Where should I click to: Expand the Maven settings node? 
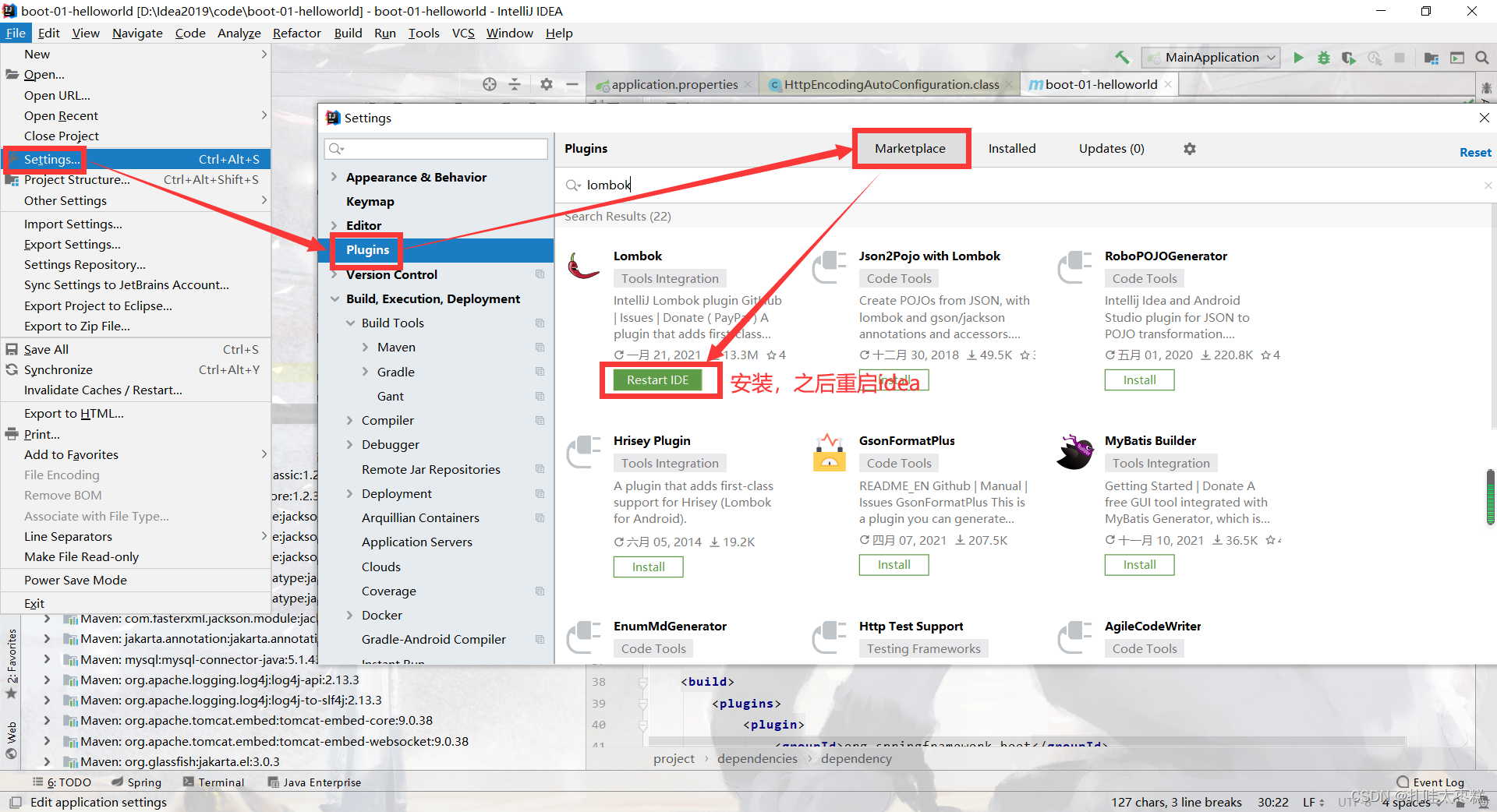pyautogui.click(x=366, y=347)
